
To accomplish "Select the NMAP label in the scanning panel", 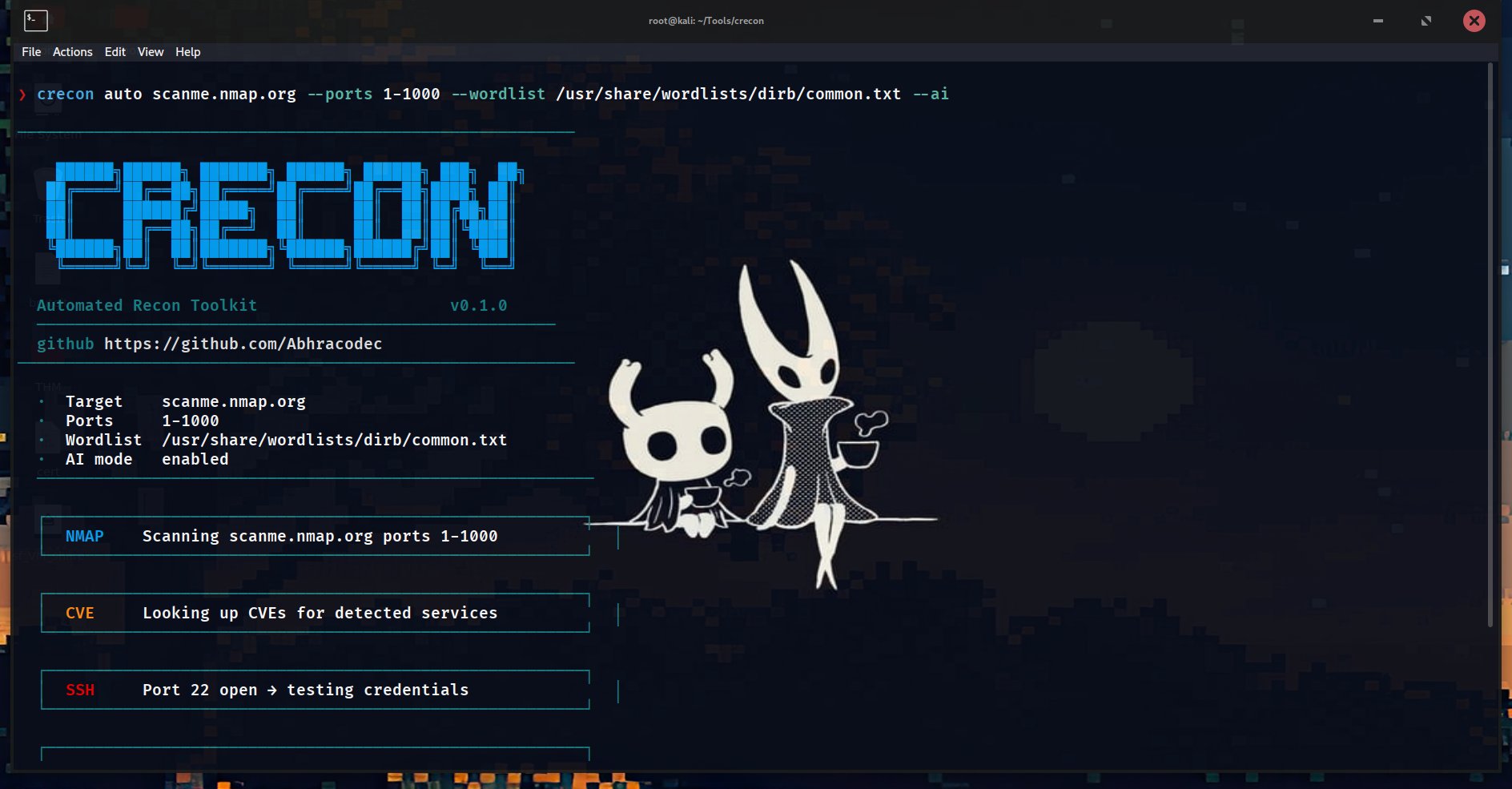I will click(x=83, y=536).
